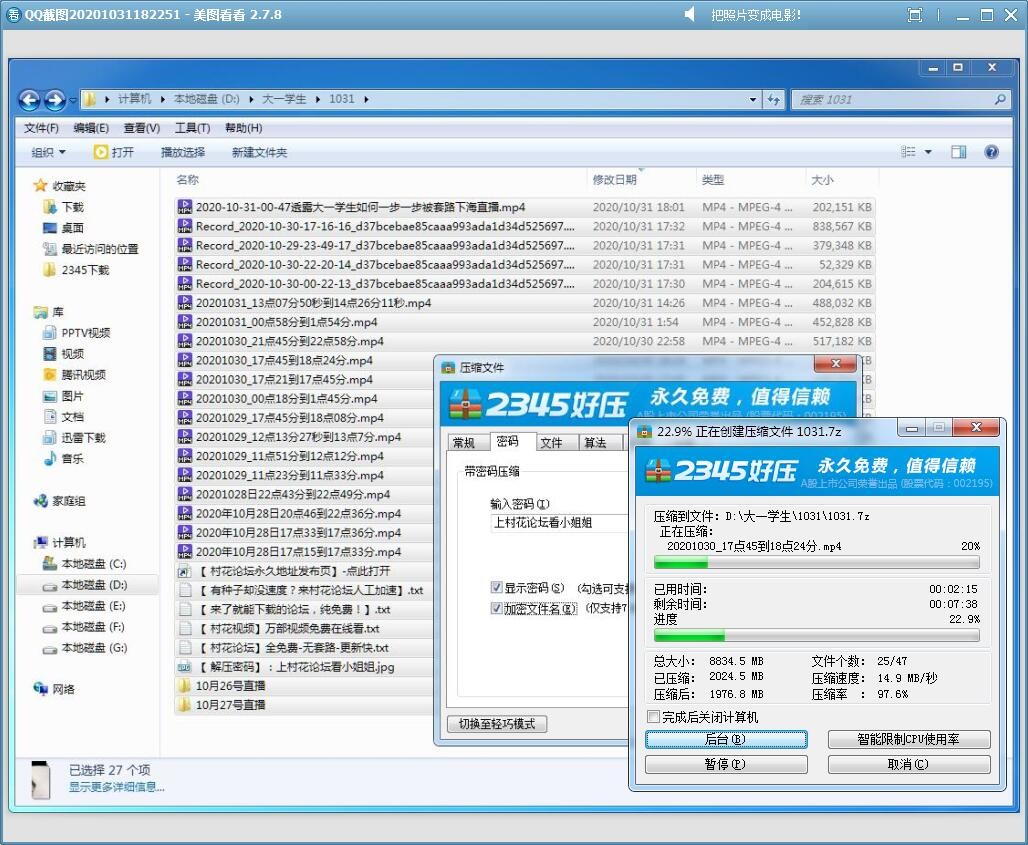Toggle the 显示密码 checkbox

(x=497, y=588)
